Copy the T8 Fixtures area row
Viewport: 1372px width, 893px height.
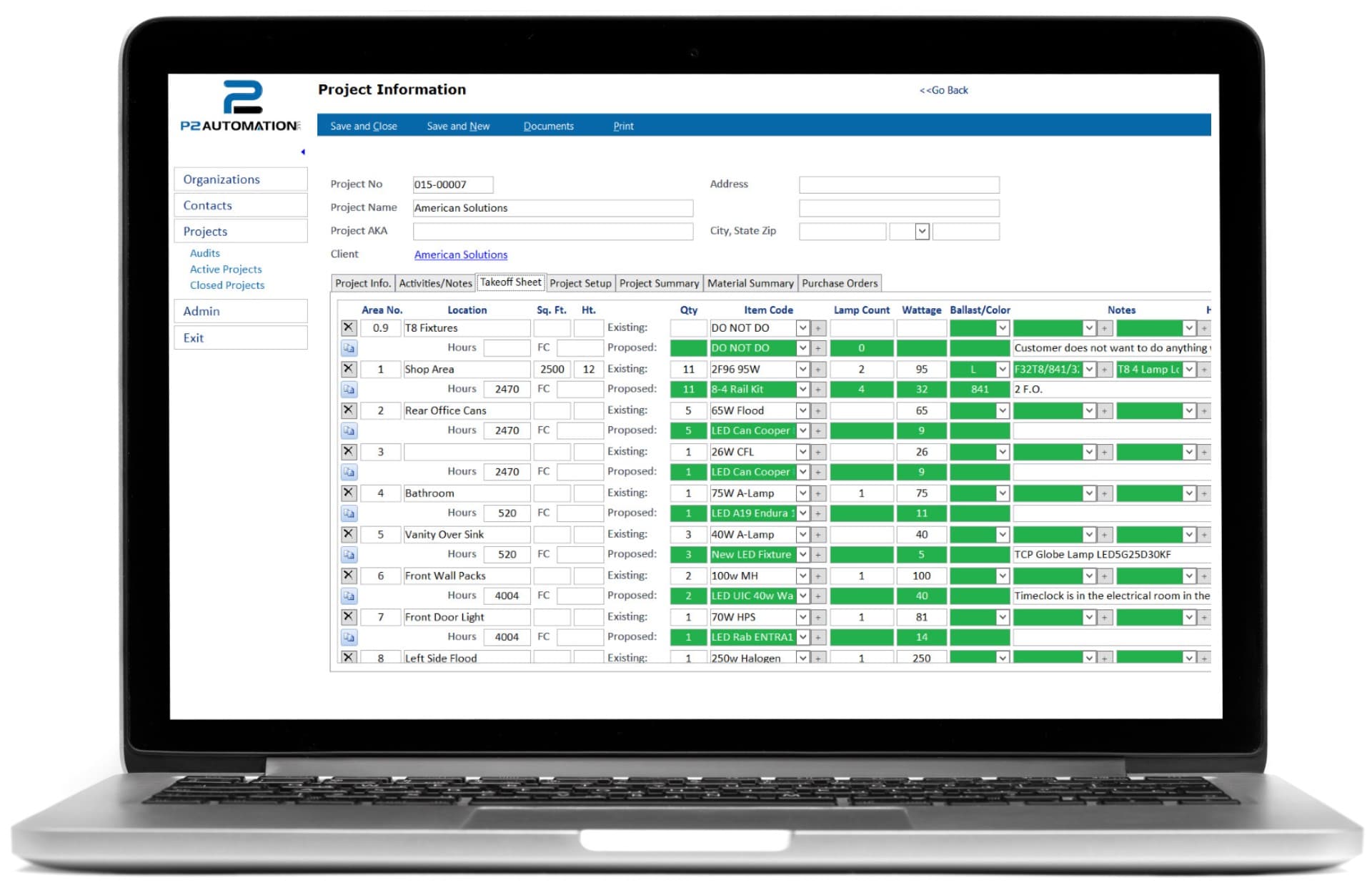348,348
